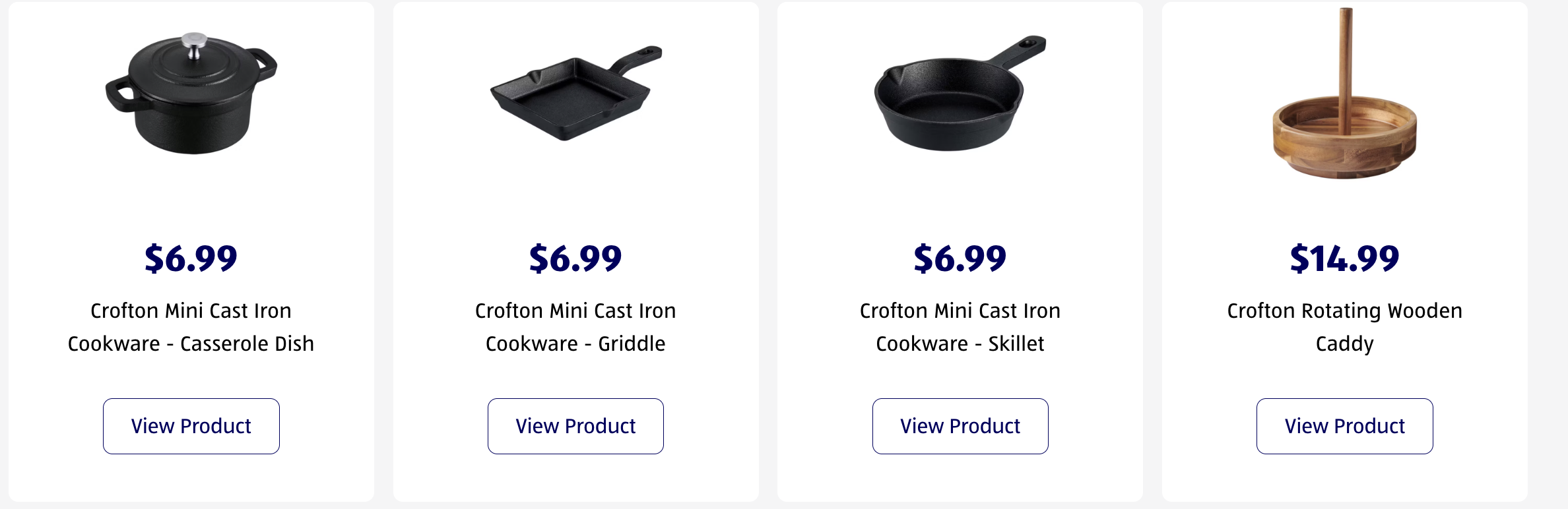Select the Cast Iron Griddle title text

575,327
